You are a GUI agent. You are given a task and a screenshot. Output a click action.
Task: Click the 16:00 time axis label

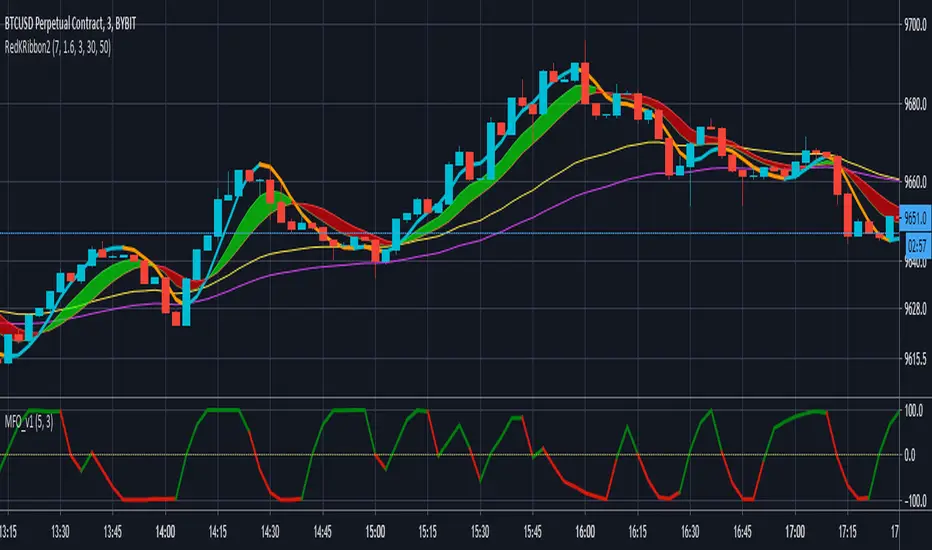click(x=585, y=532)
